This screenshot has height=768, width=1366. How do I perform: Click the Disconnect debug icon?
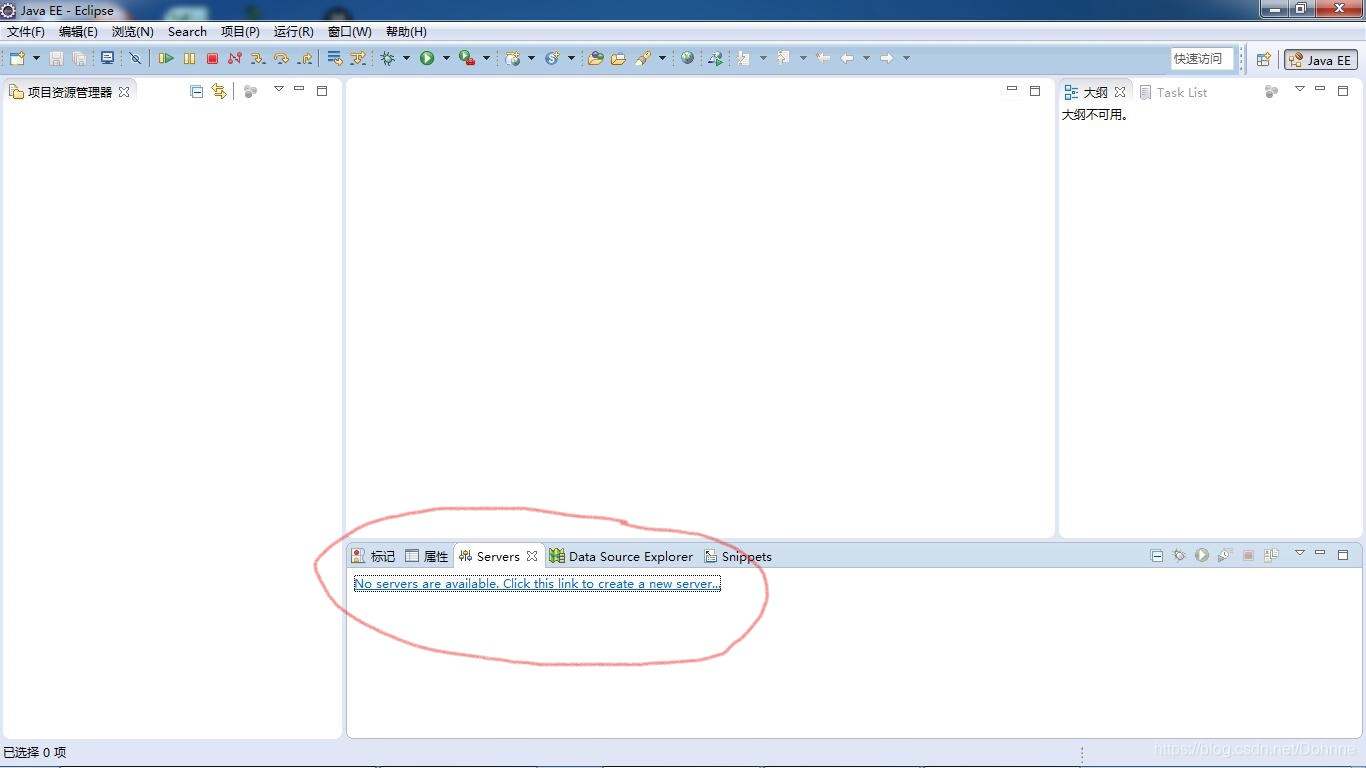click(235, 59)
